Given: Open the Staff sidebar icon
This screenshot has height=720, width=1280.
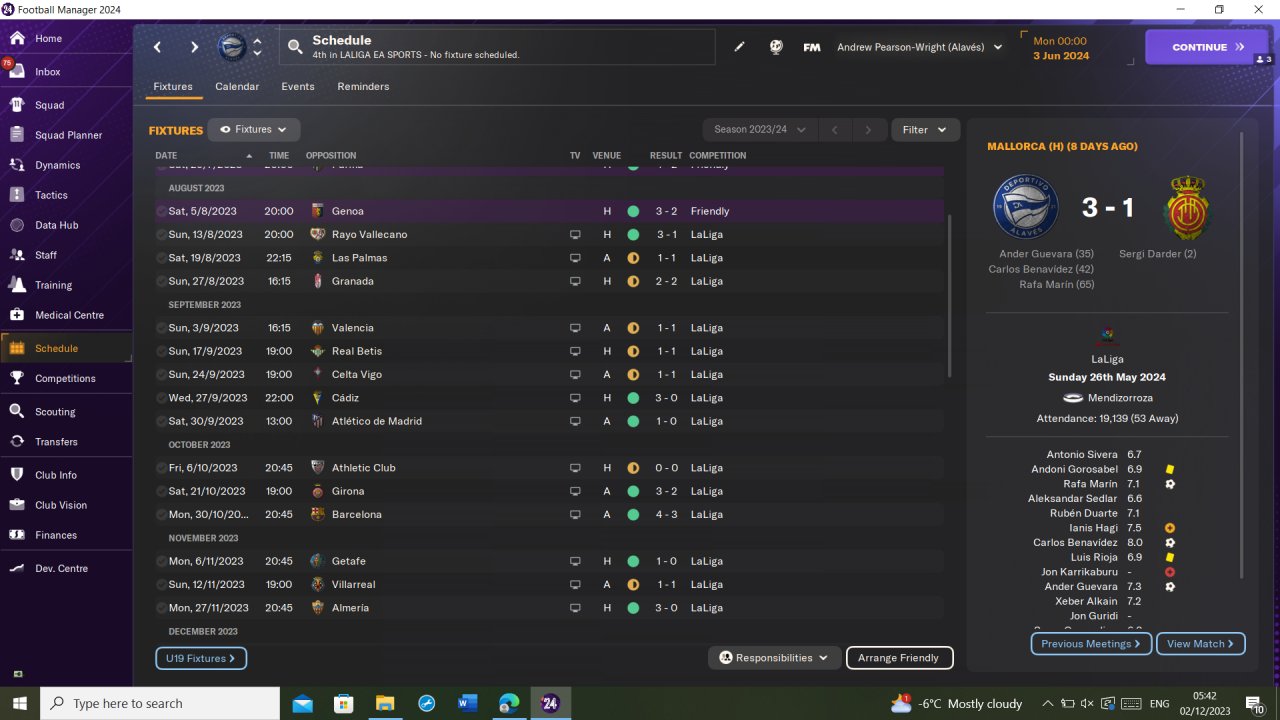Looking at the screenshot, I should pos(17,255).
